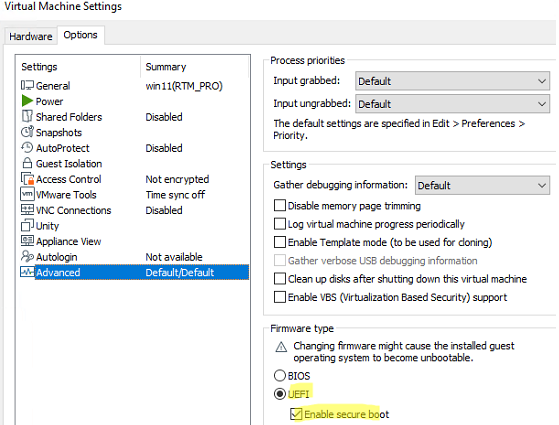This screenshot has height=425, width=559.
Task: Select the Snapshots row
Action: (x=134, y=132)
